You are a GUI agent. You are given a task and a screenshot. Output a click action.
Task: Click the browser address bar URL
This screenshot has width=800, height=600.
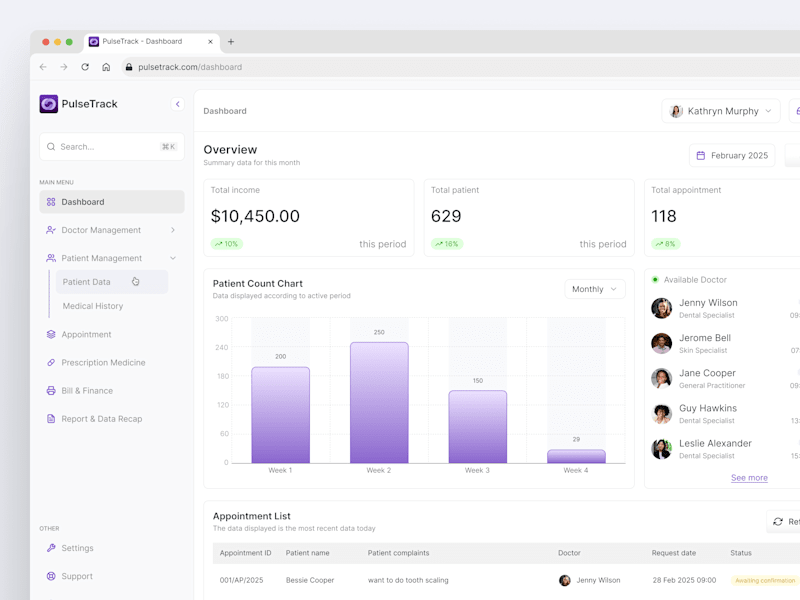click(190, 67)
